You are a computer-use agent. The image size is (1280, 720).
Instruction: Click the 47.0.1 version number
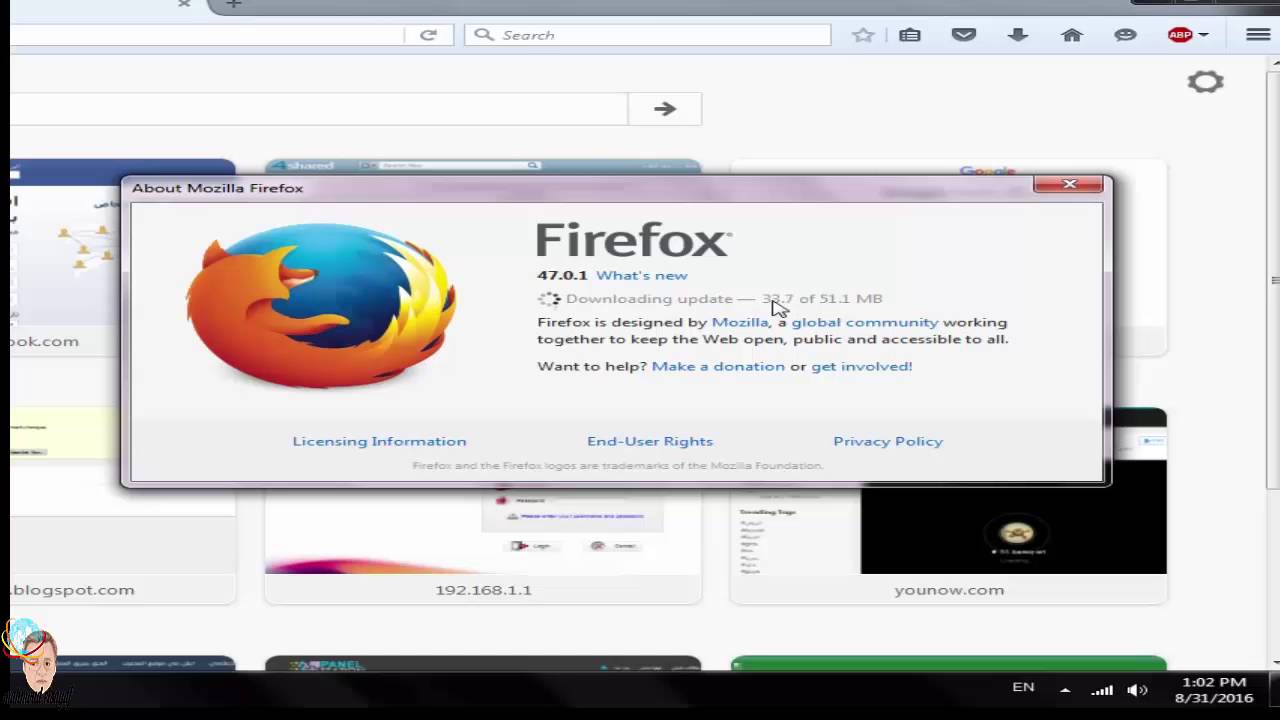(562, 275)
